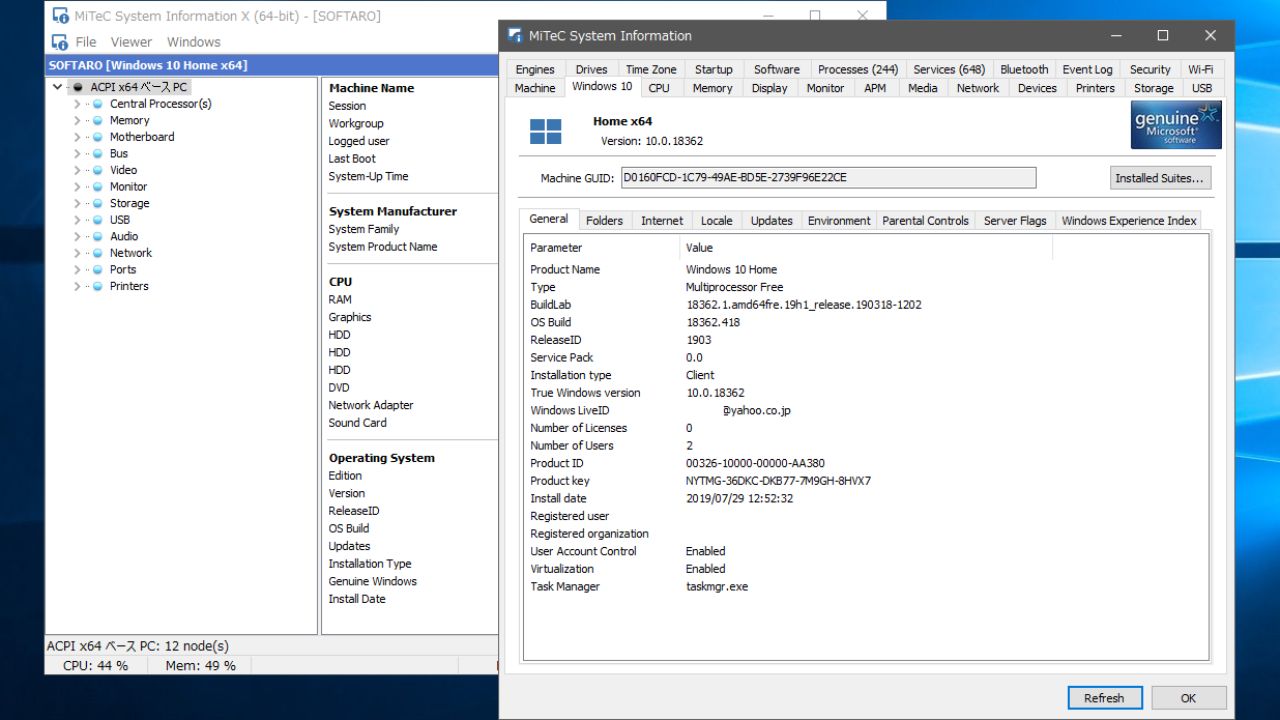Open the Storage tab
Screen dimensions: 1280x720
[1153, 88]
